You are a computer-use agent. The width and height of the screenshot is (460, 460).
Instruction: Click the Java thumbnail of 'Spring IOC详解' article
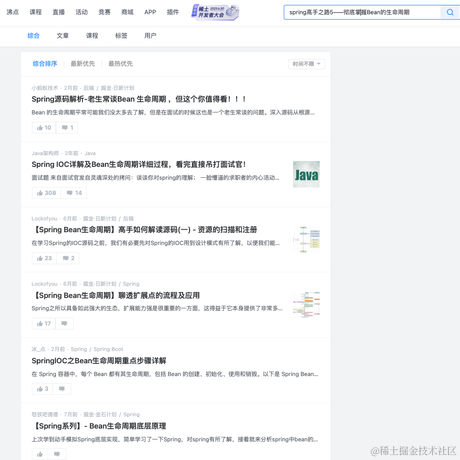tap(306, 174)
